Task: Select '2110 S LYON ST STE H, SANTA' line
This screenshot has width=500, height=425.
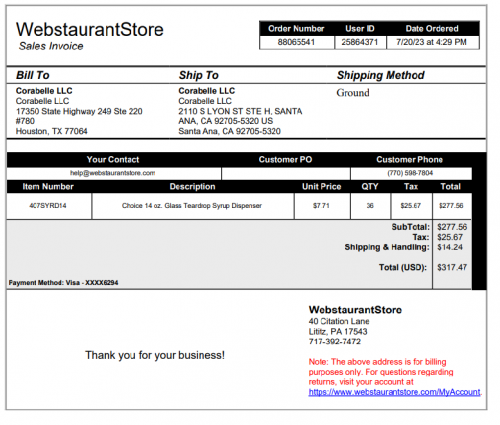Action: pyautogui.click(x=240, y=111)
